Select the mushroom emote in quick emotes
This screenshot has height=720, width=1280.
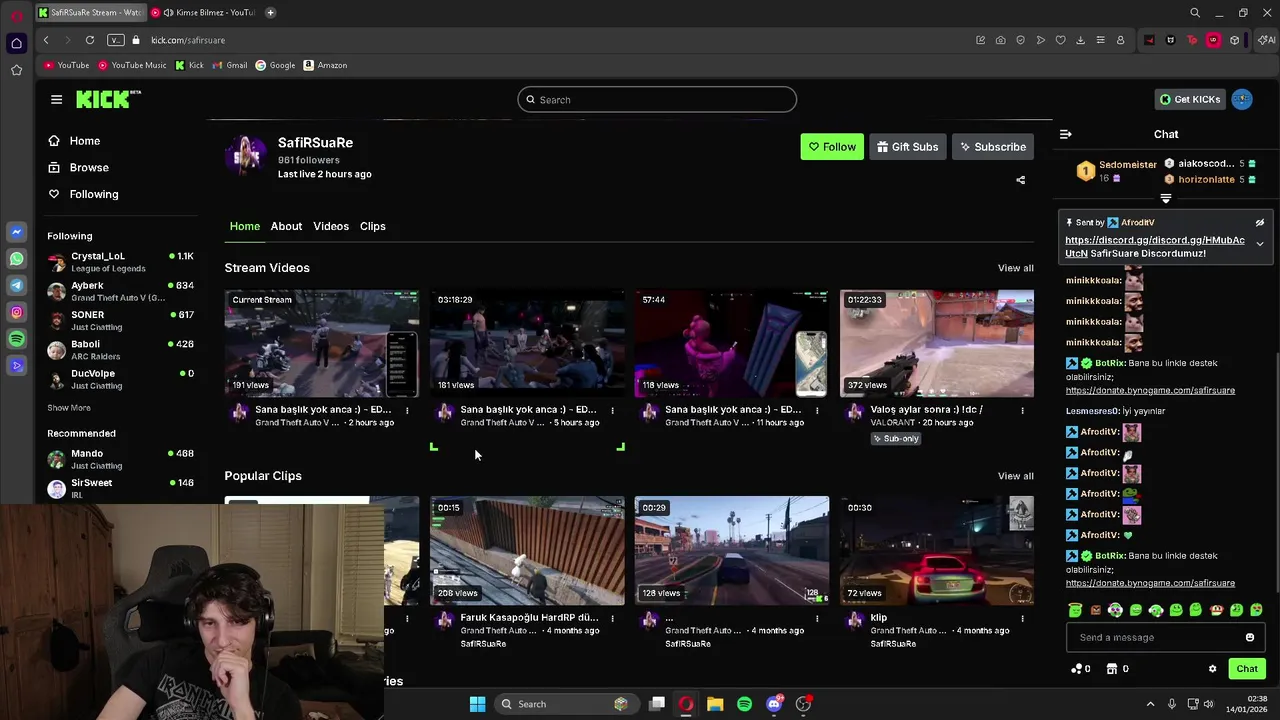1216,610
